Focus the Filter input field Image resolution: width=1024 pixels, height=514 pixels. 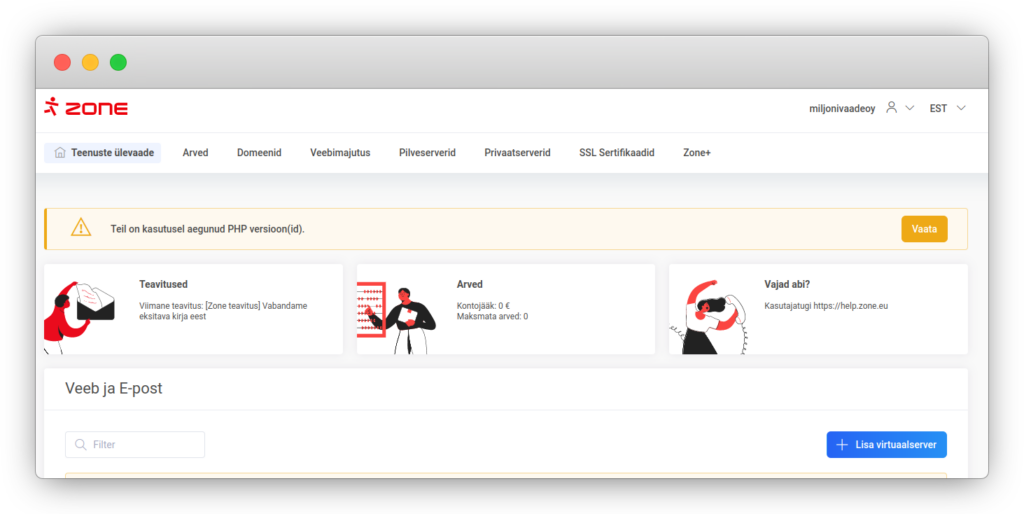[135, 445]
